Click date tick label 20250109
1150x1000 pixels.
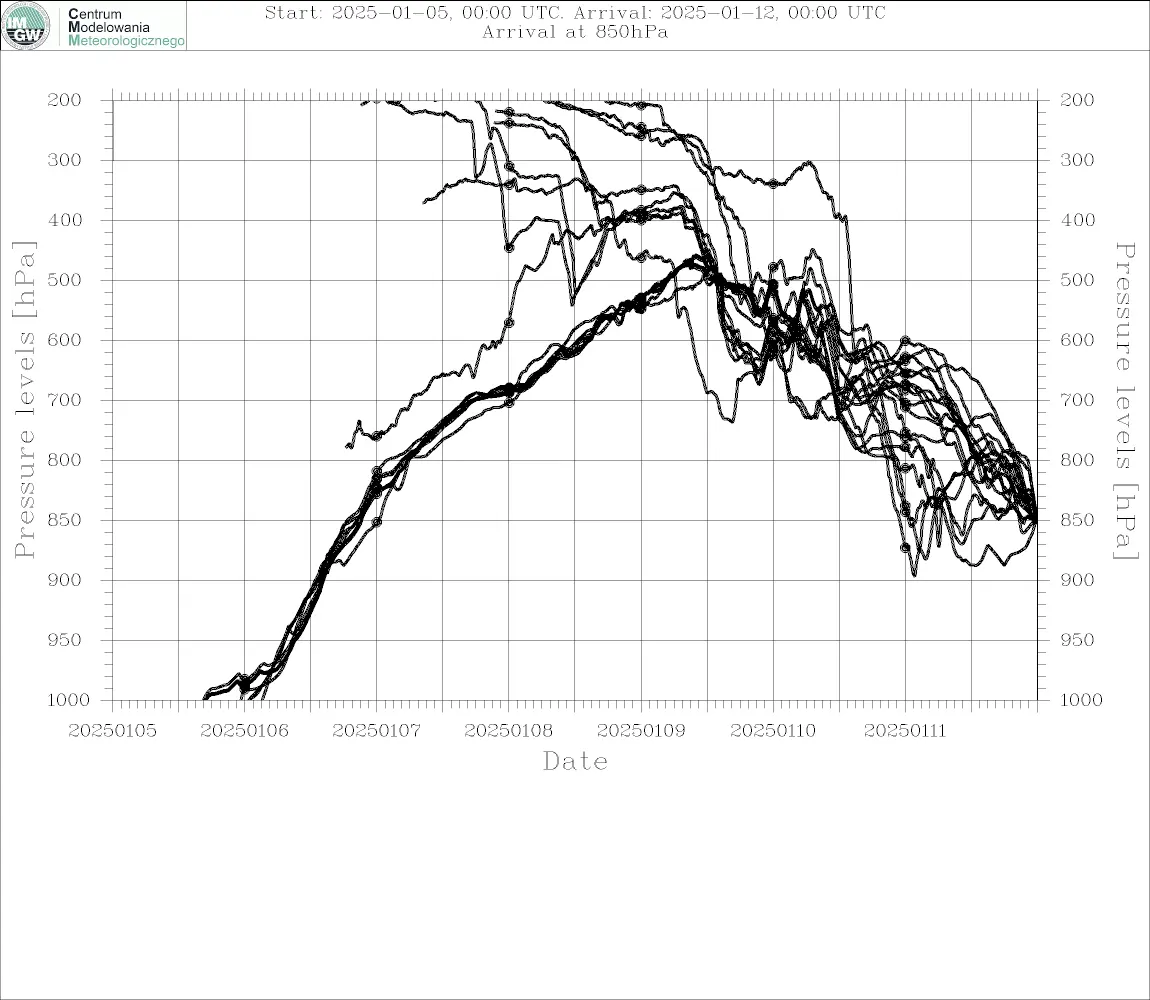click(641, 731)
